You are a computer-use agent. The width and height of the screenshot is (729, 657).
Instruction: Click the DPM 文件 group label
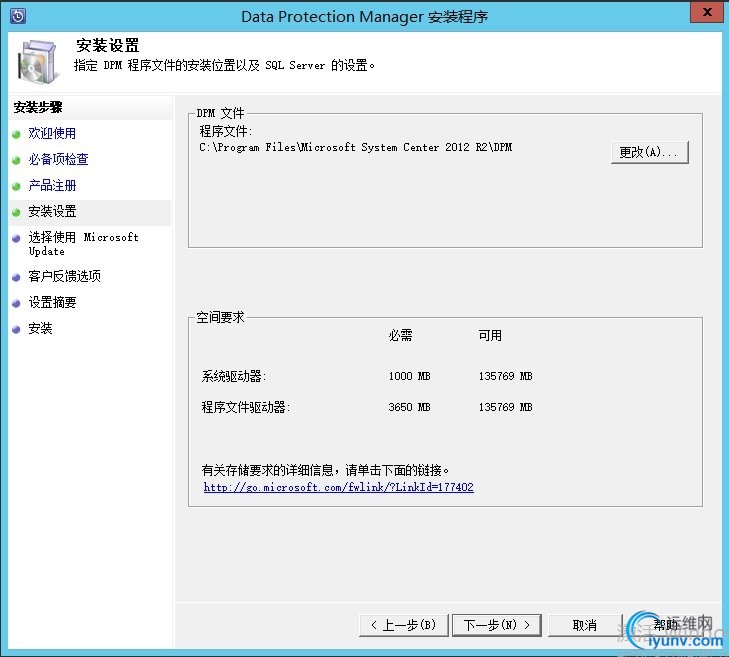tap(220, 113)
